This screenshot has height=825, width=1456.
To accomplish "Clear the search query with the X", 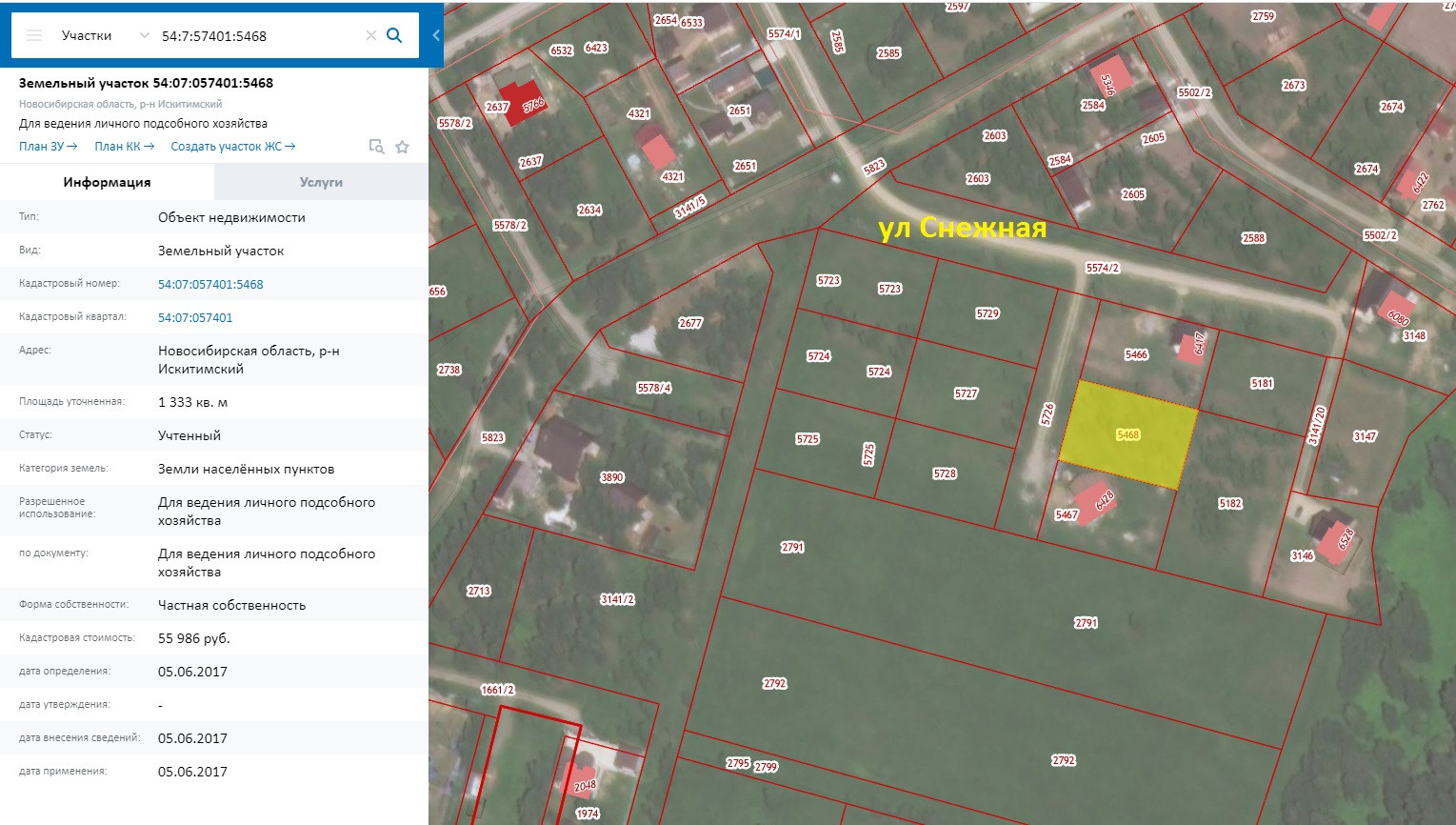I will [371, 35].
